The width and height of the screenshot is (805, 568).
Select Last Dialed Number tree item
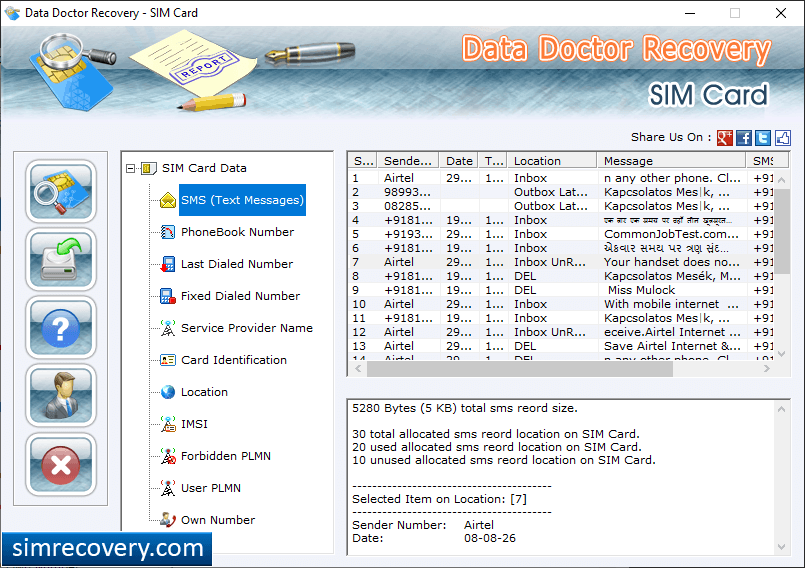click(237, 264)
